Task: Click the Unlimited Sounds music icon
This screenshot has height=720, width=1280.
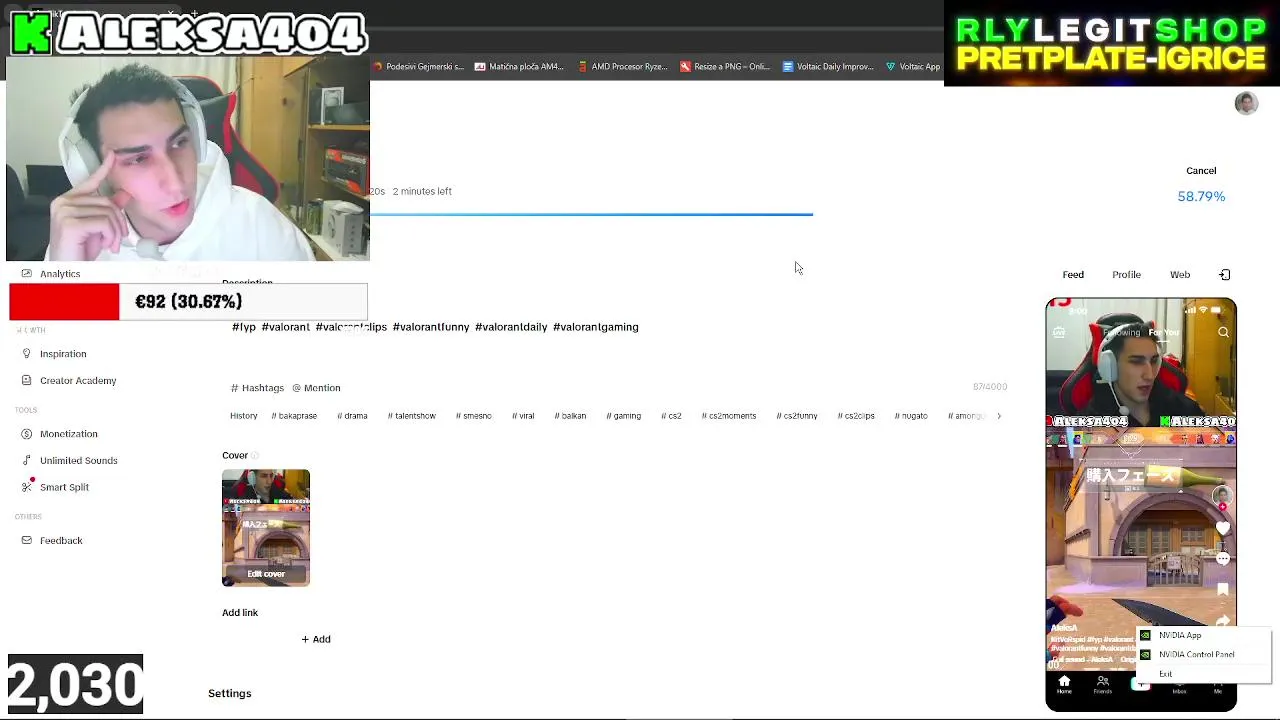Action: (27, 461)
